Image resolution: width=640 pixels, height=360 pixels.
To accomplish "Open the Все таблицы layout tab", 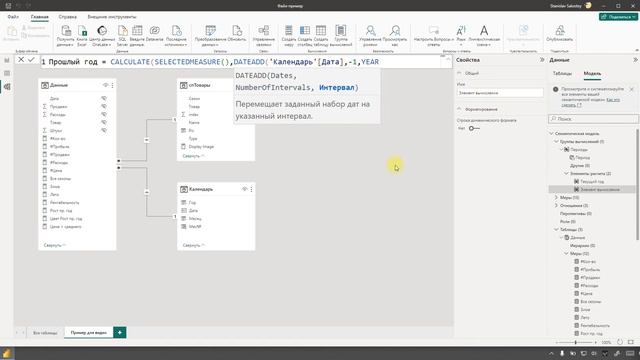I will [45, 333].
